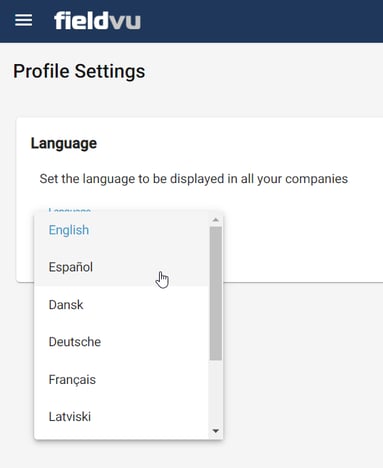Click the dropdown list's scroll up arrow
This screenshot has height=468, width=383.
pyautogui.click(x=216, y=220)
